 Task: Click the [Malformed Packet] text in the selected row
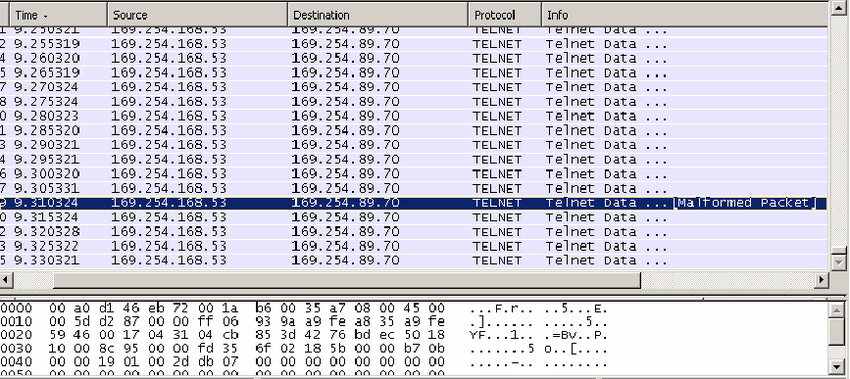click(744, 203)
